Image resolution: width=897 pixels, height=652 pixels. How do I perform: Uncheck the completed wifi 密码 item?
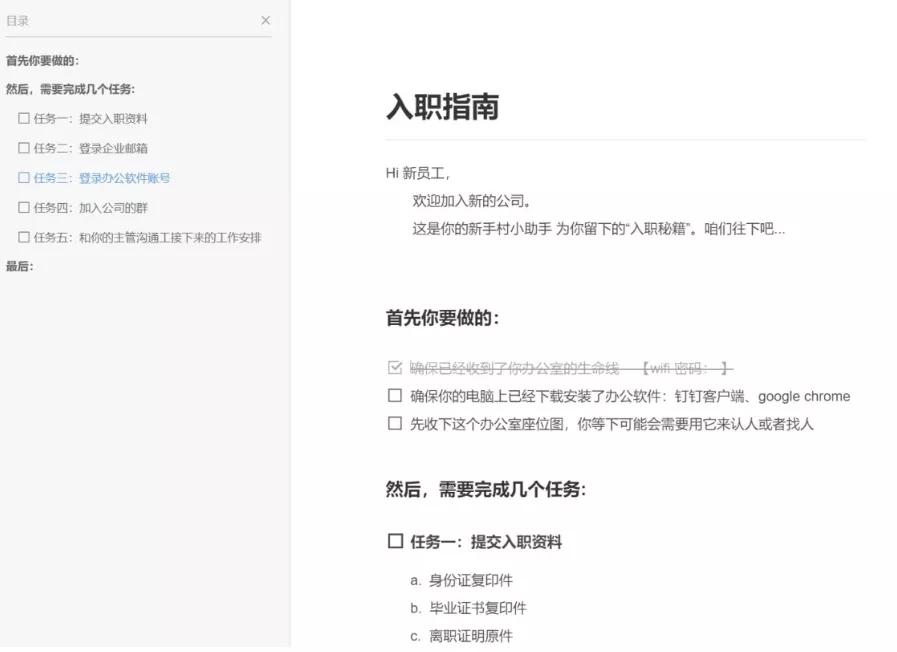point(393,366)
